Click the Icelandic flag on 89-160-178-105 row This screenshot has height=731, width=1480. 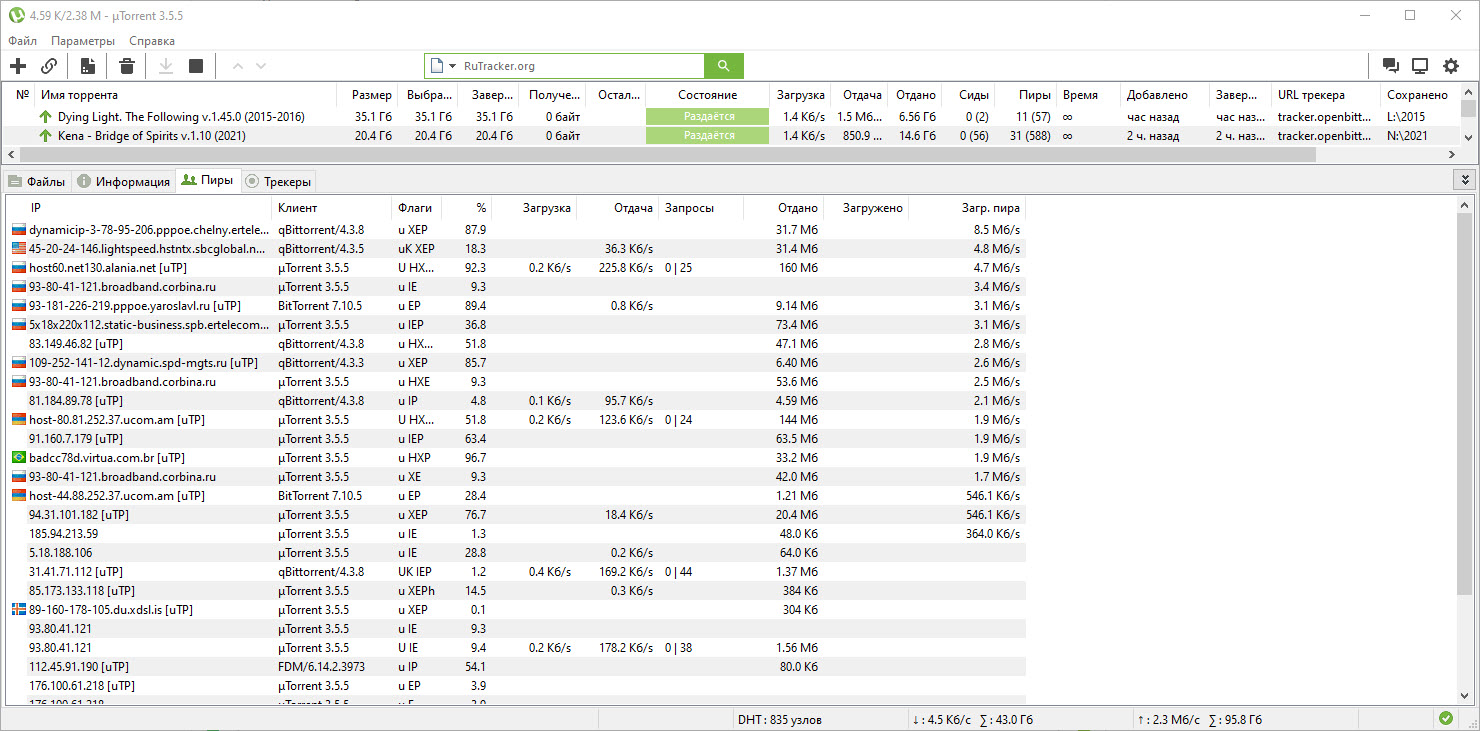(x=18, y=610)
